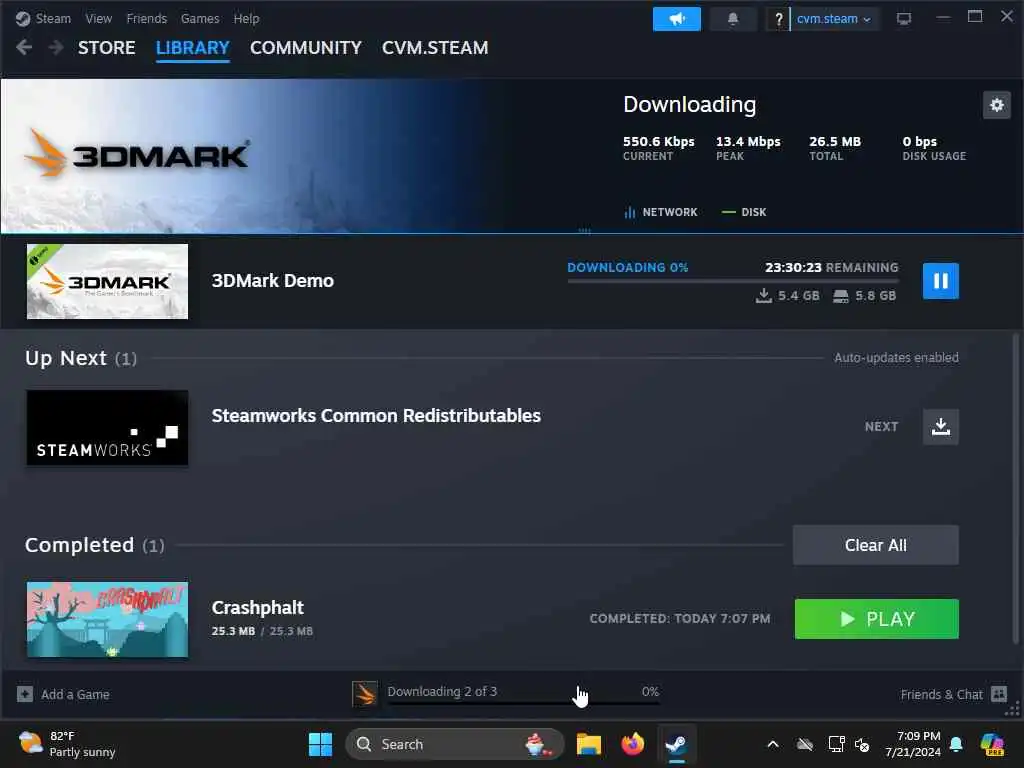Open File Explorer from the taskbar
The image size is (1024, 768).
[x=588, y=744]
